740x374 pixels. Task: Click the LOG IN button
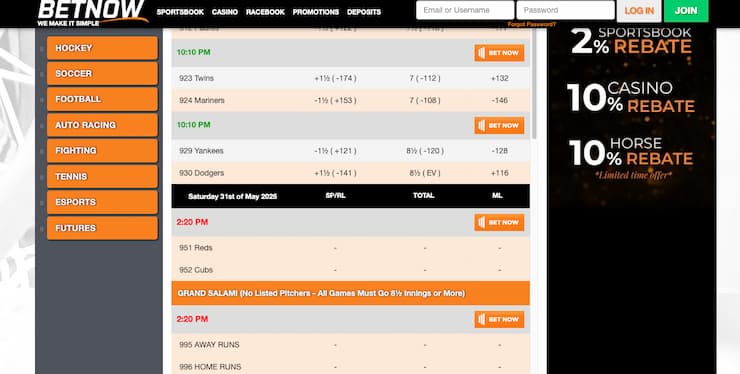coord(639,10)
